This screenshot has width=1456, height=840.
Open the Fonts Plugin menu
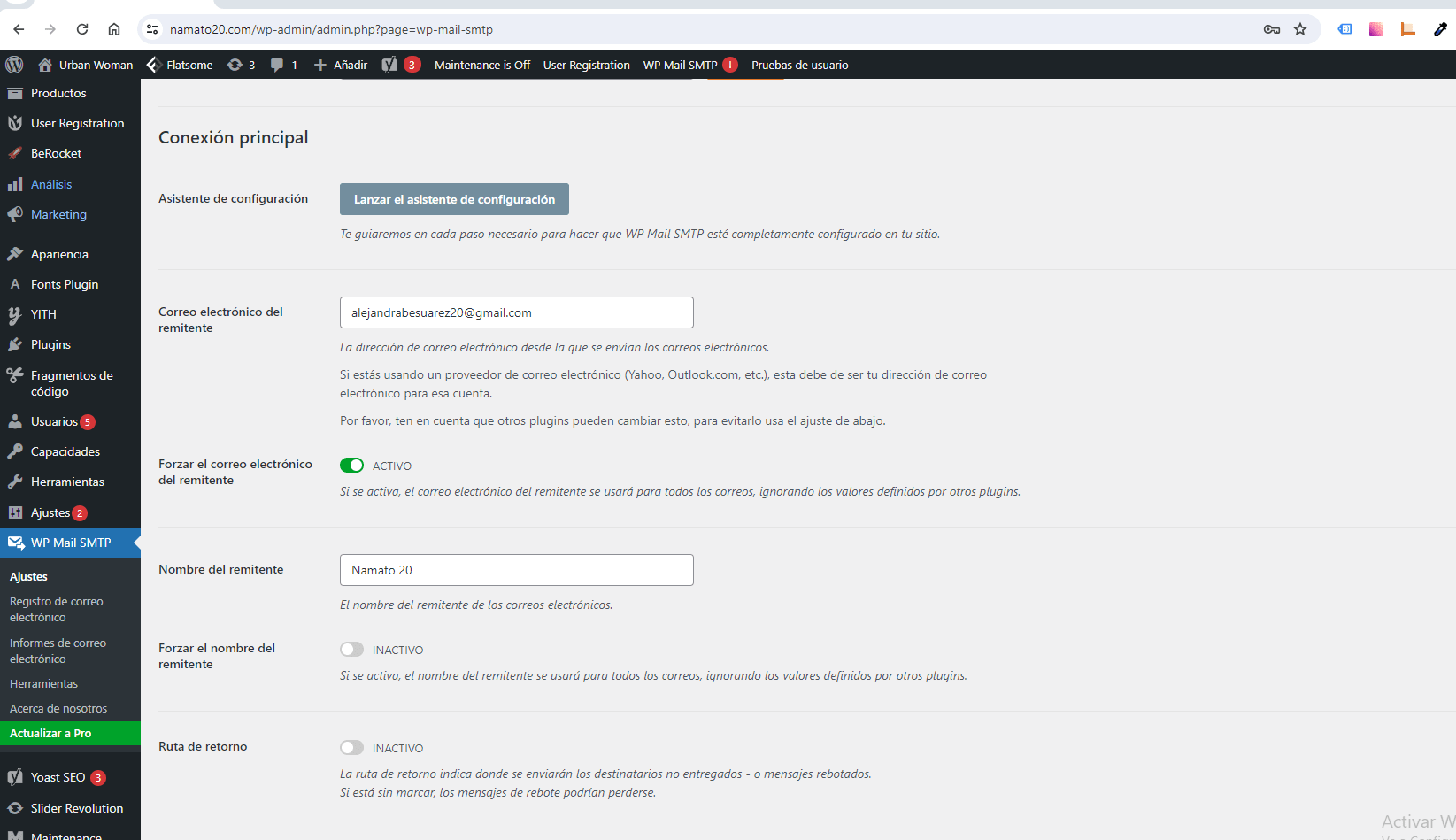tap(70, 284)
